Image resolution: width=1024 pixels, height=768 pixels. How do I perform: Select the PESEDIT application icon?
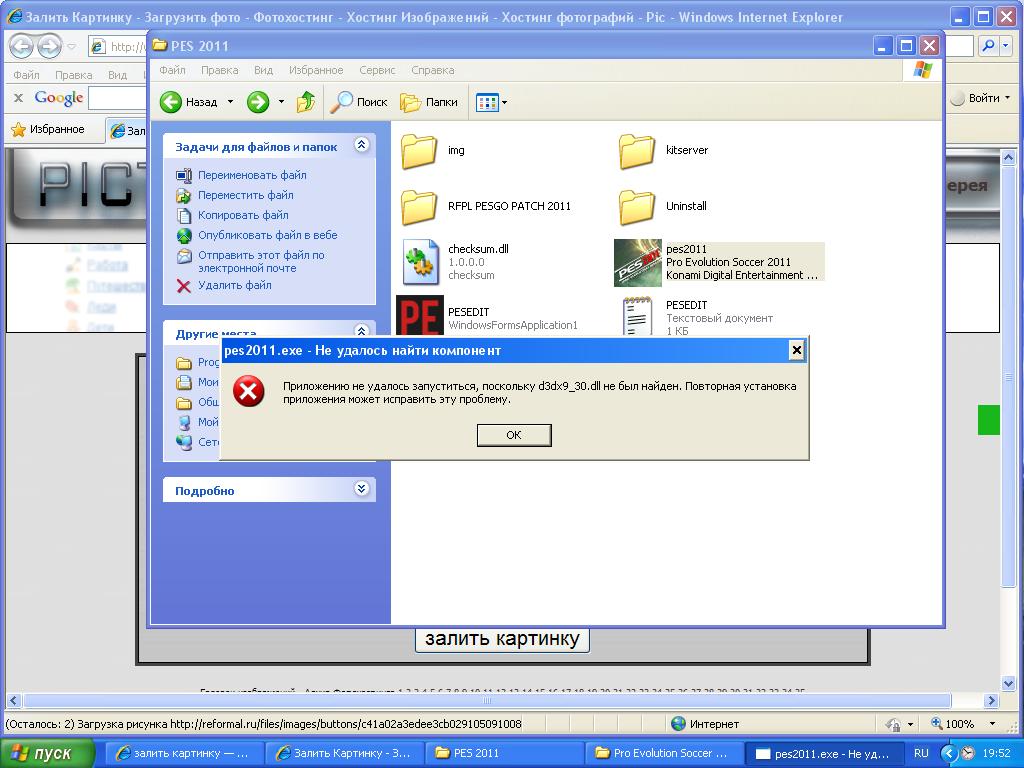click(x=419, y=316)
